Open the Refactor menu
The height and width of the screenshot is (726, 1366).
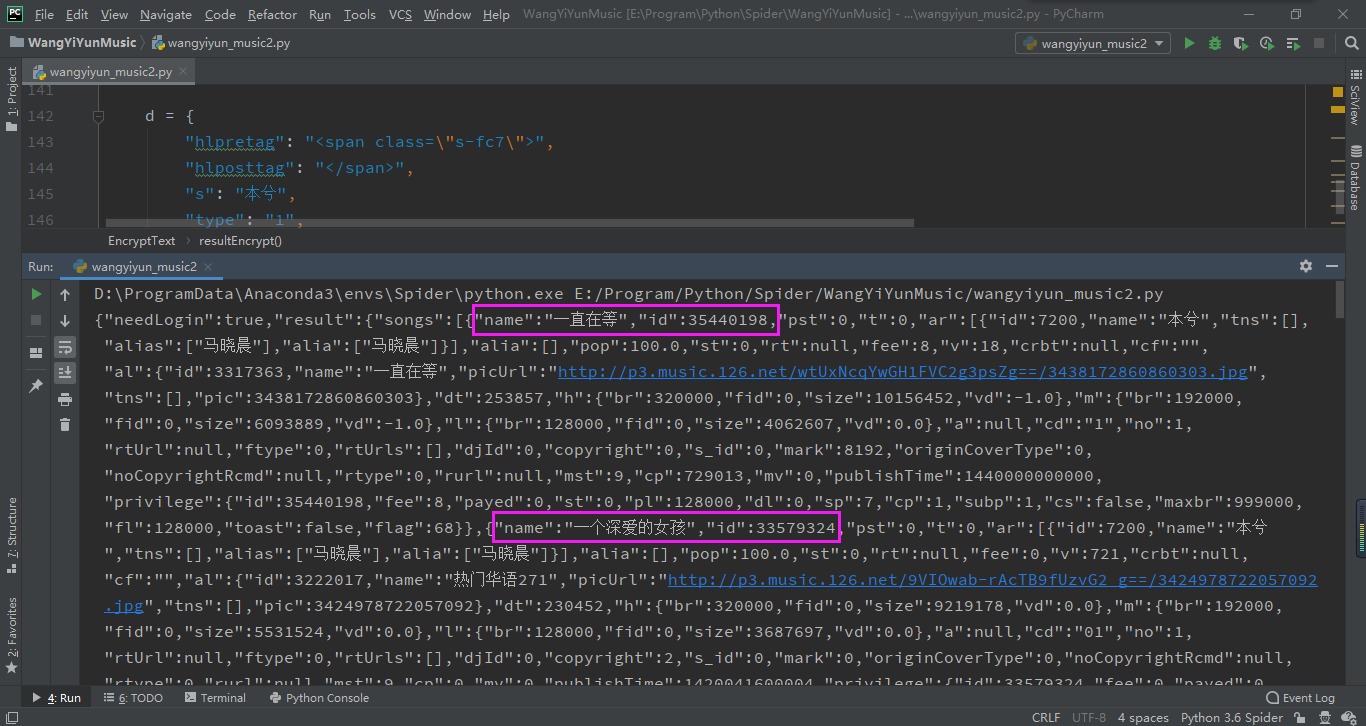tap(272, 14)
